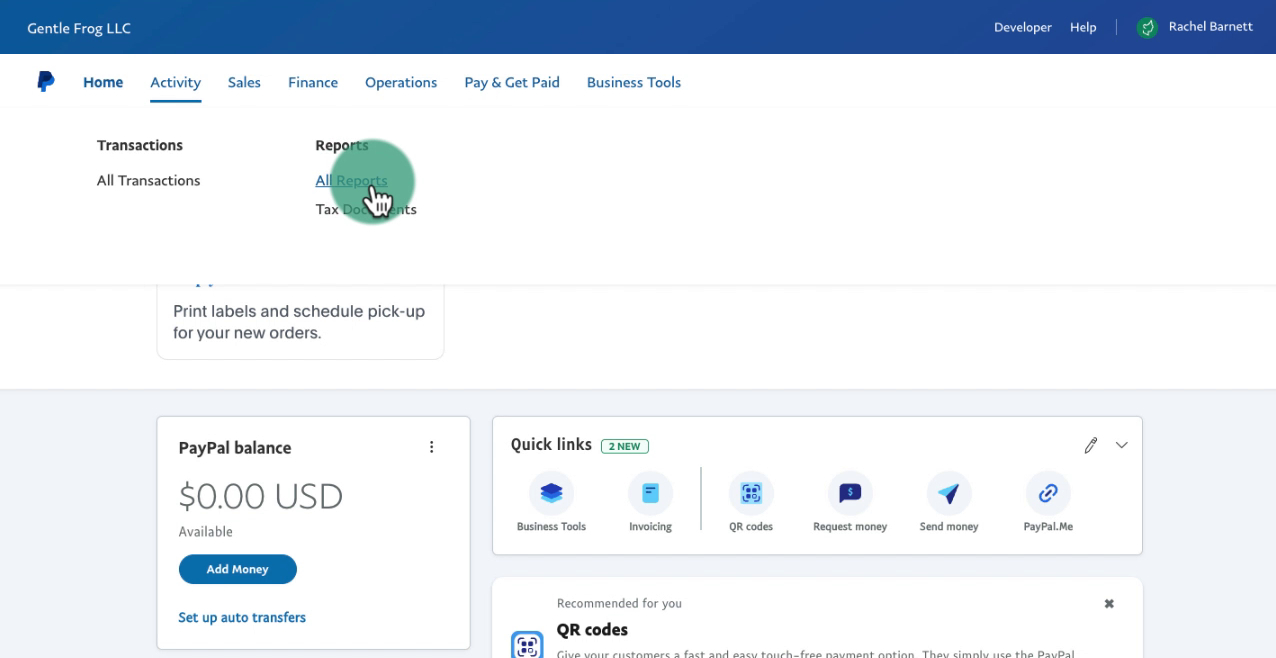Select All Transactions
Screen dimensions: 1276x658
tap(149, 180)
